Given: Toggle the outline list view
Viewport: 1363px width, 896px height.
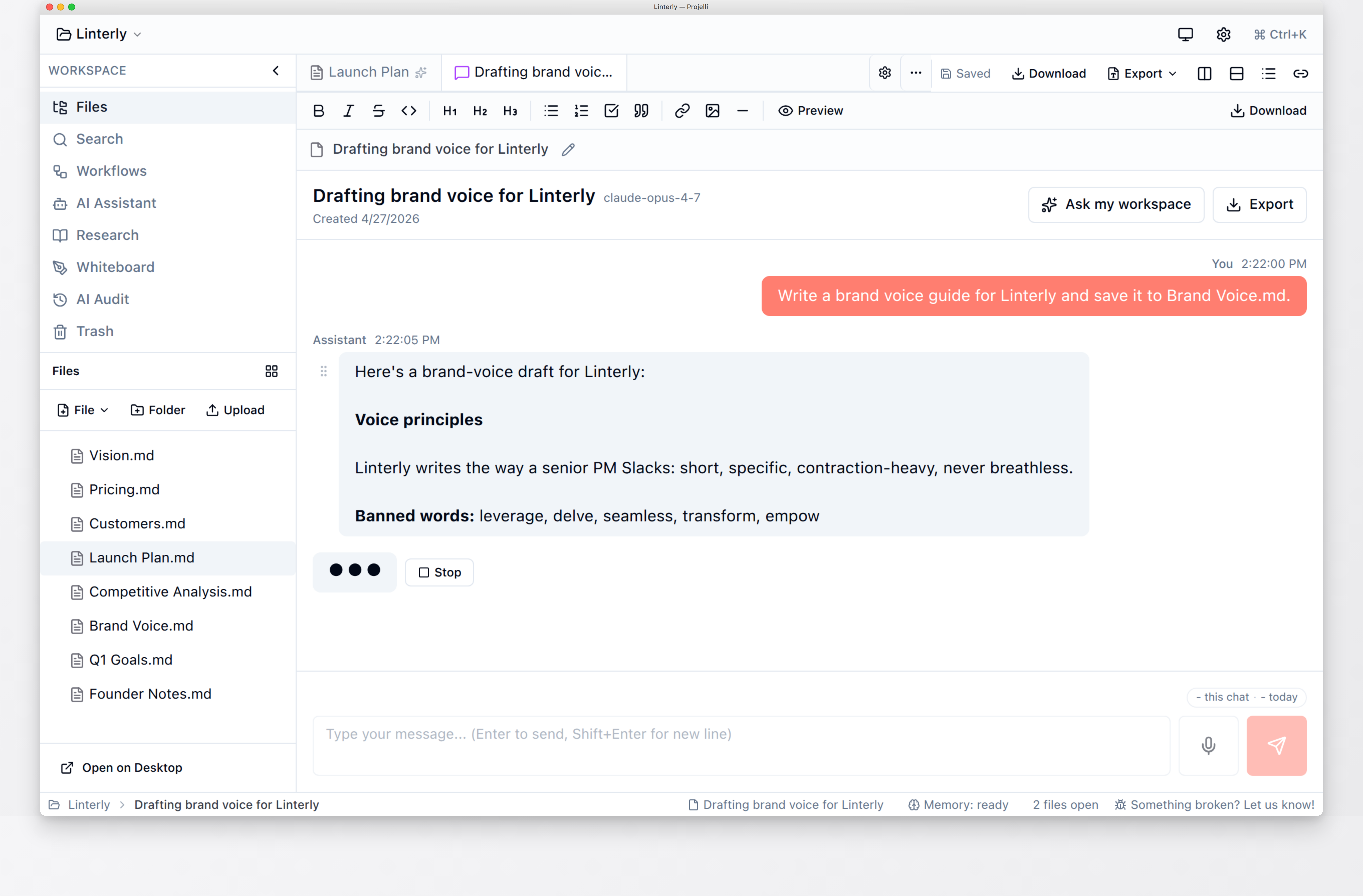Looking at the screenshot, I should tap(1269, 73).
